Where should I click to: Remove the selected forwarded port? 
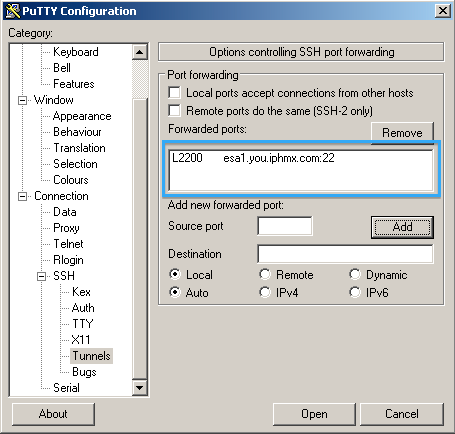click(402, 133)
